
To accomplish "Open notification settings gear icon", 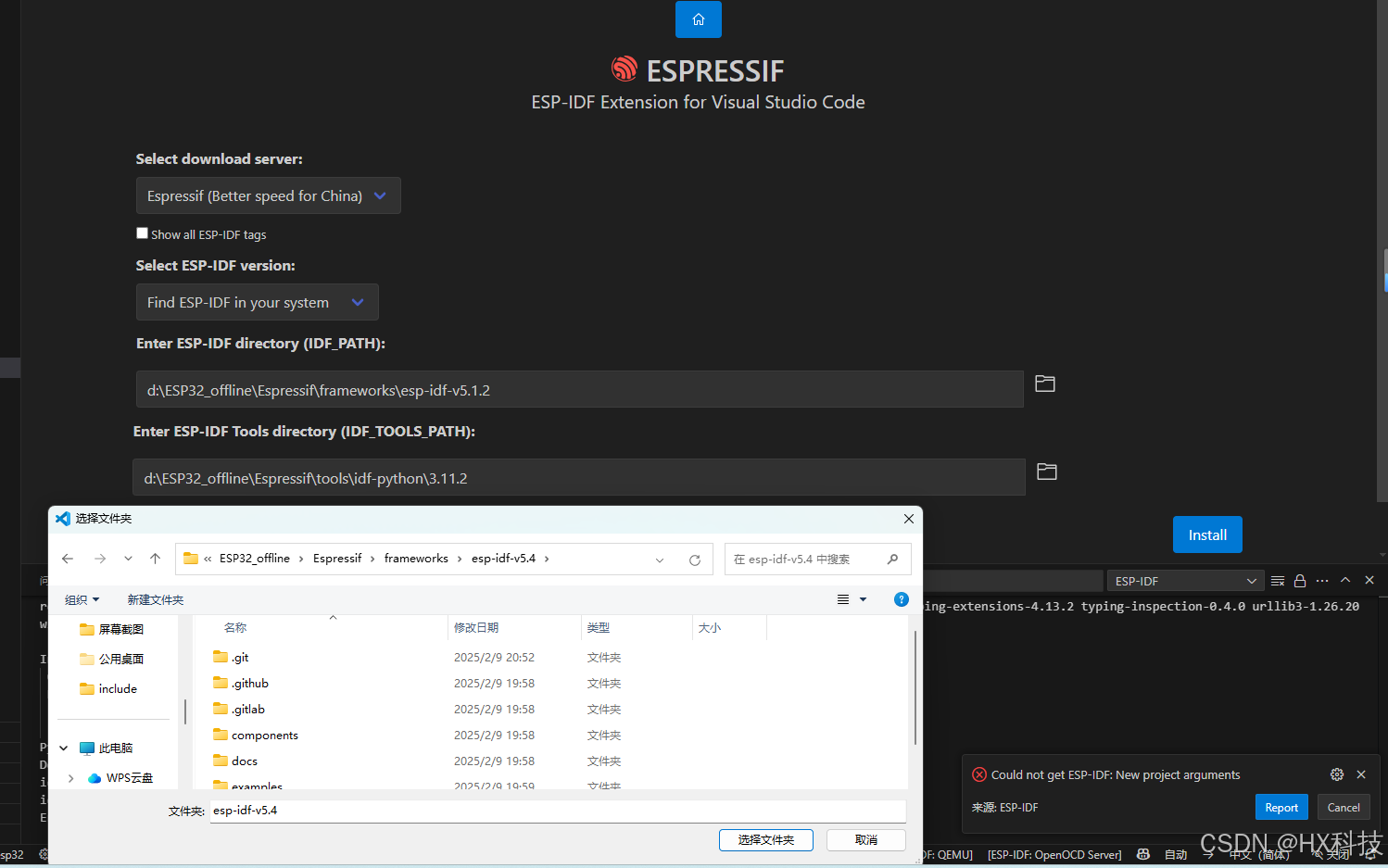I will pyautogui.click(x=1337, y=774).
